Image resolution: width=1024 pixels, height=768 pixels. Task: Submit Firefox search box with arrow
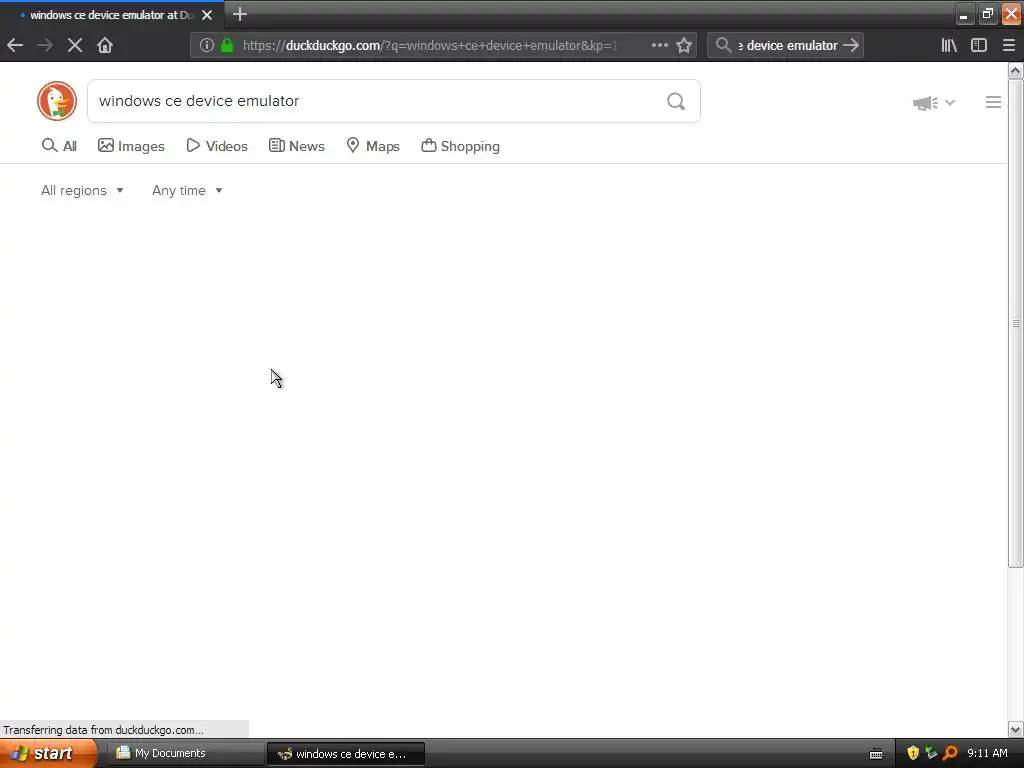tap(851, 45)
